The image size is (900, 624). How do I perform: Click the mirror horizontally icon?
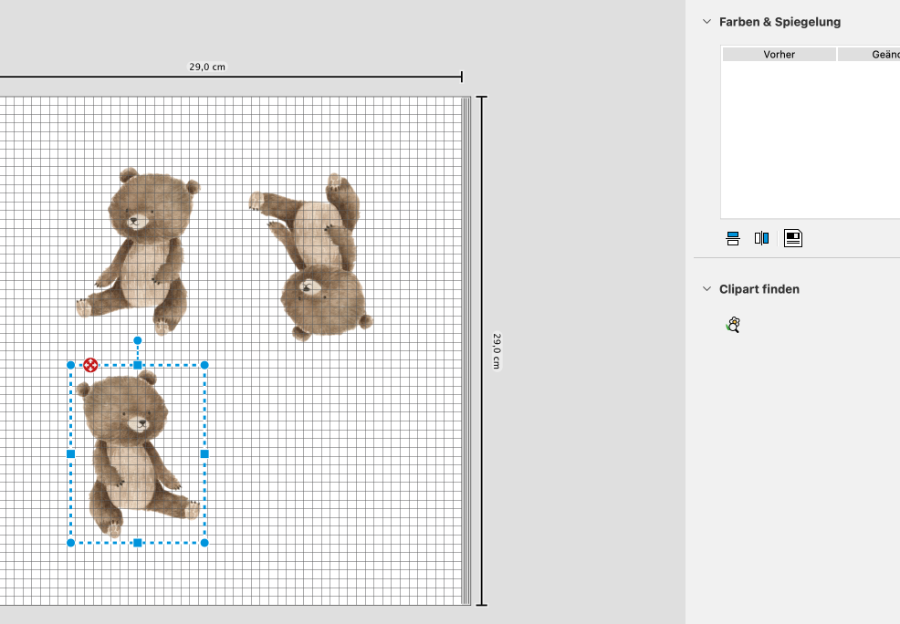762,238
